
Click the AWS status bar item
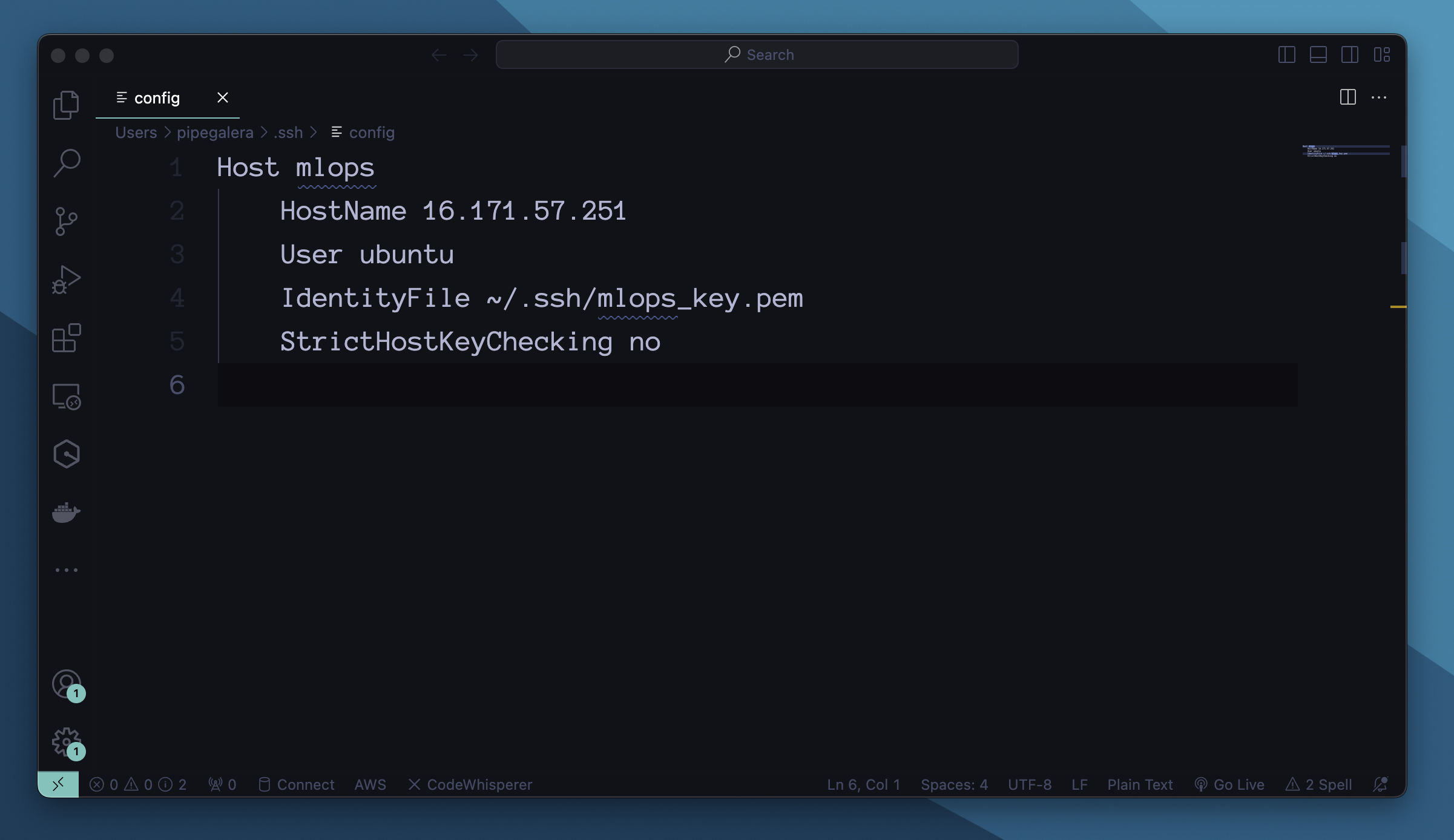(370, 784)
